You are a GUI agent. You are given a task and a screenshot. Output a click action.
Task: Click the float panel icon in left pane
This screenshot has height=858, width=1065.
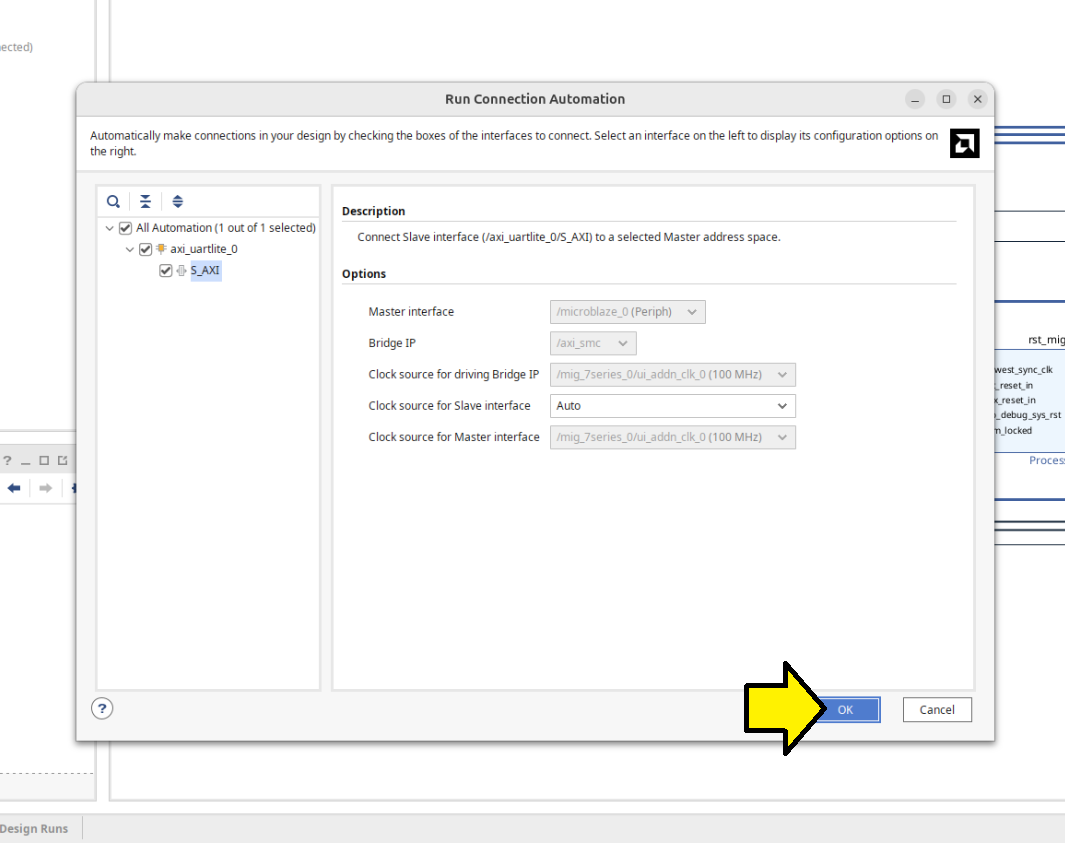pos(62,461)
